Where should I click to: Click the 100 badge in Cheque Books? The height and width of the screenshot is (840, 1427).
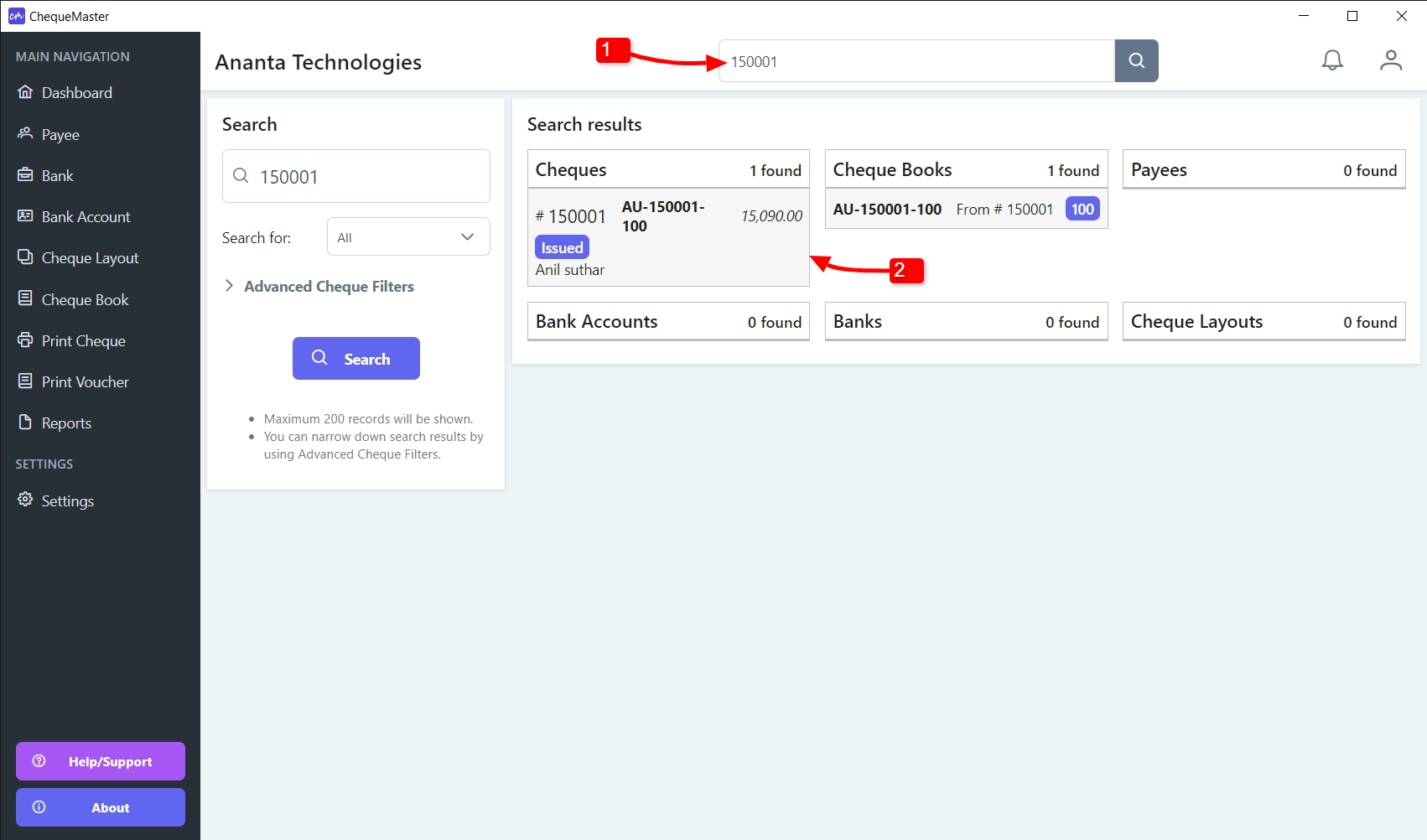[x=1082, y=209]
